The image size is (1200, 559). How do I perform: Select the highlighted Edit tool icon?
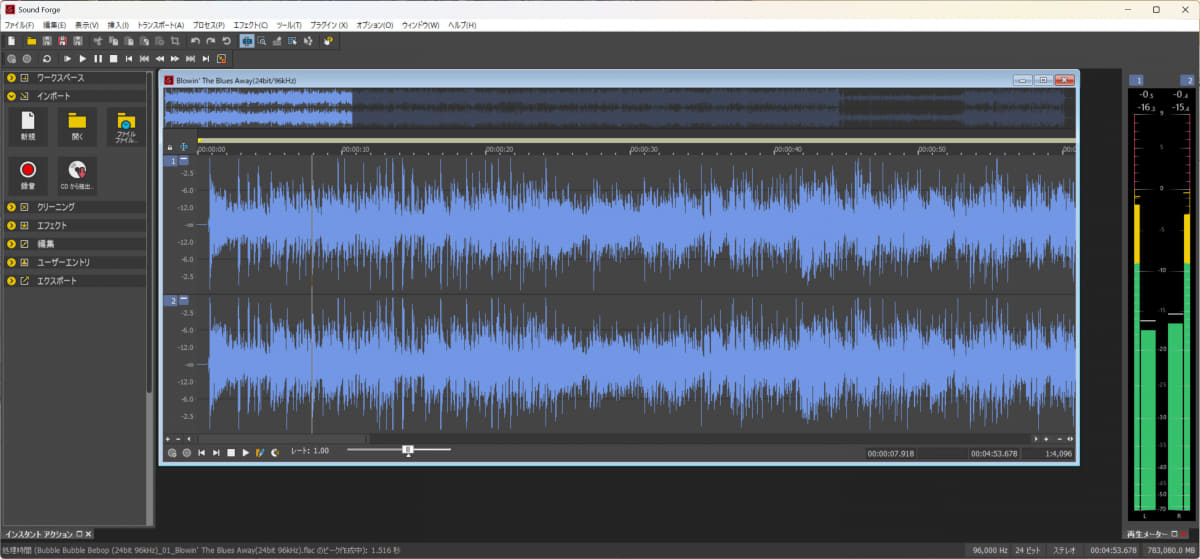coord(247,41)
